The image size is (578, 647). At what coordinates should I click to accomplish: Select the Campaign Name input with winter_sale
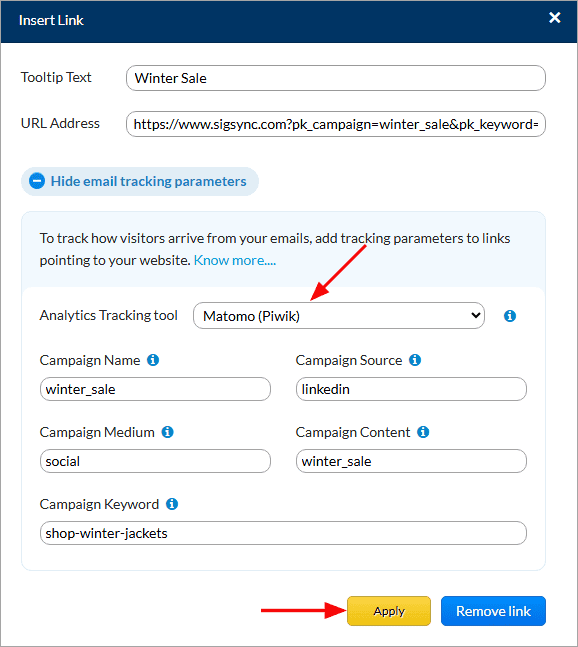point(155,389)
